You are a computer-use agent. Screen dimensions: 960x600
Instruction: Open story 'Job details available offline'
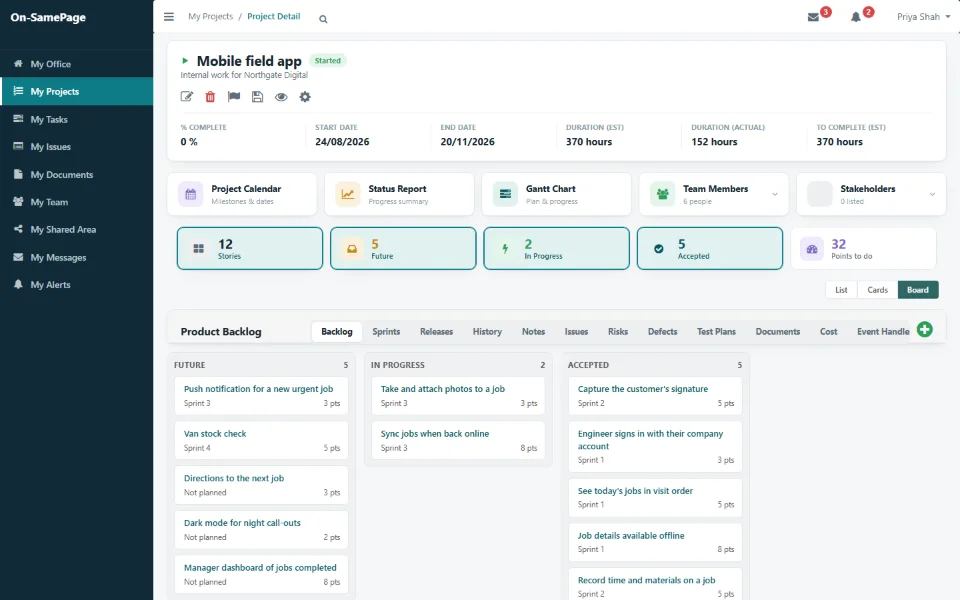(655, 542)
